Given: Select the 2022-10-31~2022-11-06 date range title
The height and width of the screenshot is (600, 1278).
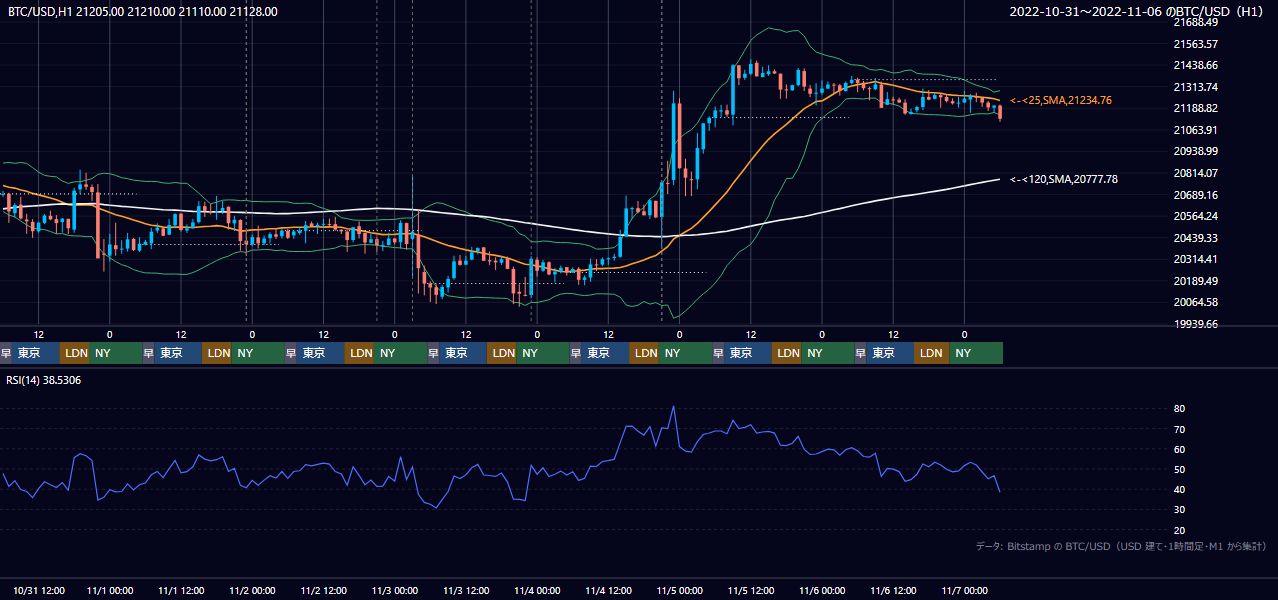Looking at the screenshot, I should [1138, 11].
